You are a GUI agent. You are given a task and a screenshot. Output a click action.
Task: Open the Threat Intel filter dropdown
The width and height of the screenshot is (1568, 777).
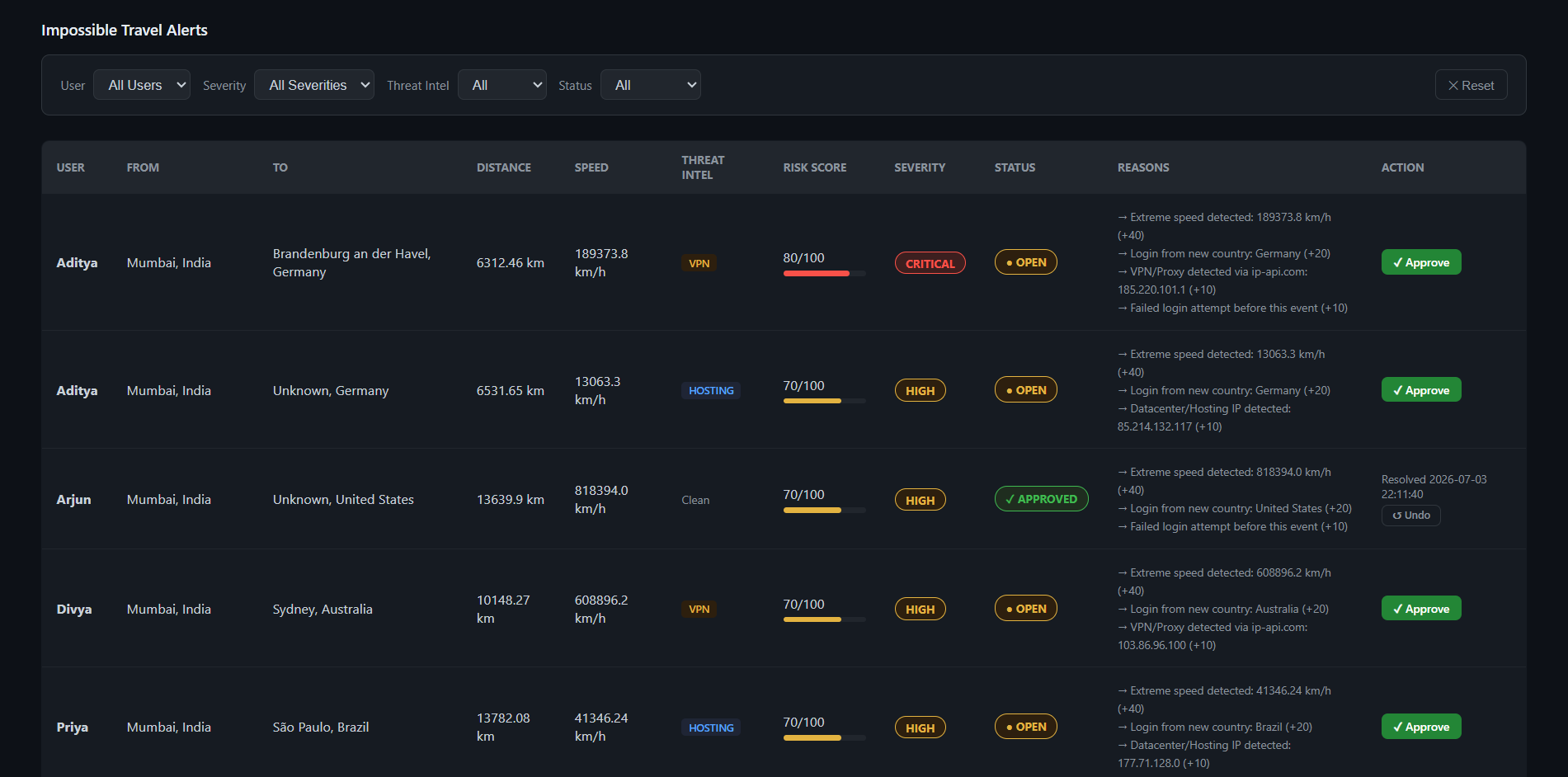[502, 85]
